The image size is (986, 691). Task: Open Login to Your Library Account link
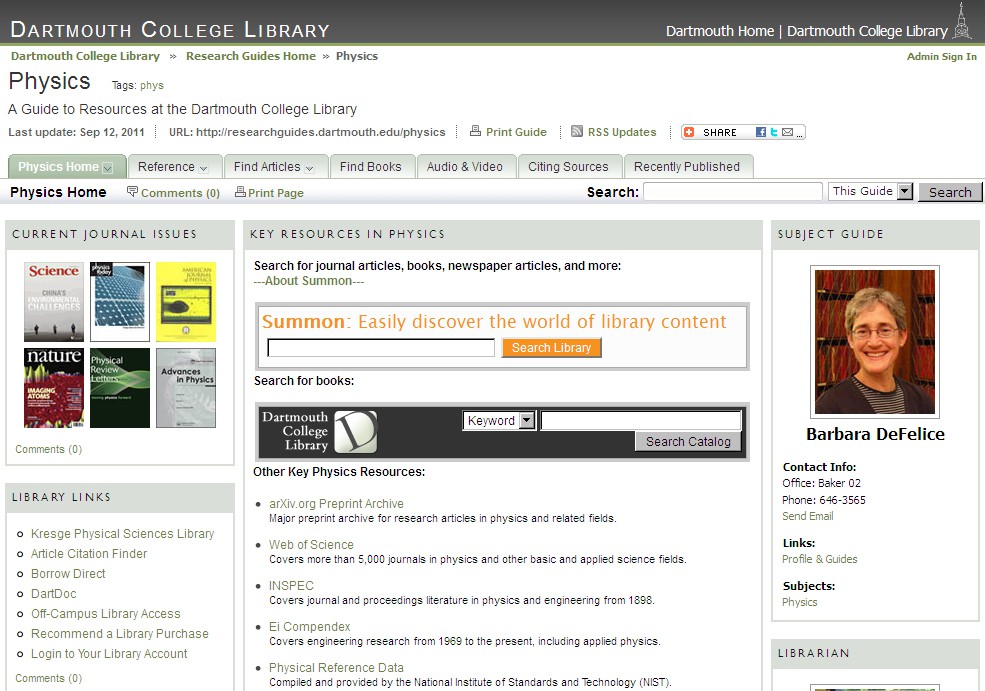click(109, 654)
